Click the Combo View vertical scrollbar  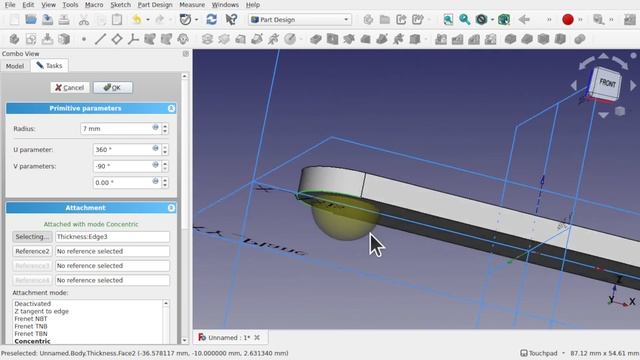pyautogui.click(x=184, y=209)
